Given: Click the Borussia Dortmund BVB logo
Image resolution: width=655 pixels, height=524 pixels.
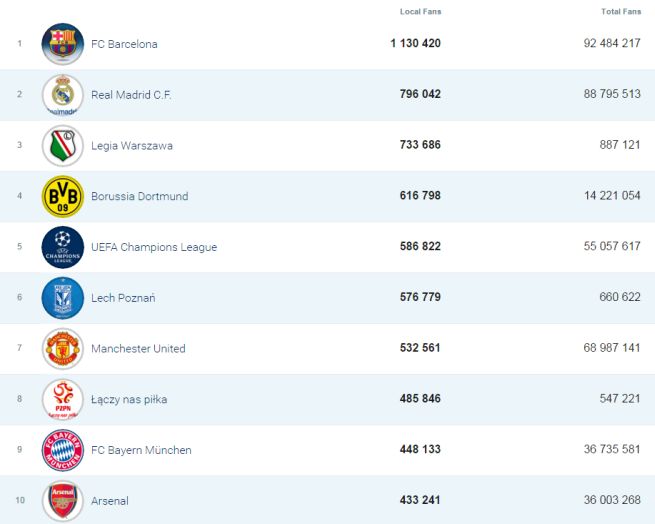Looking at the screenshot, I should coord(63,197).
